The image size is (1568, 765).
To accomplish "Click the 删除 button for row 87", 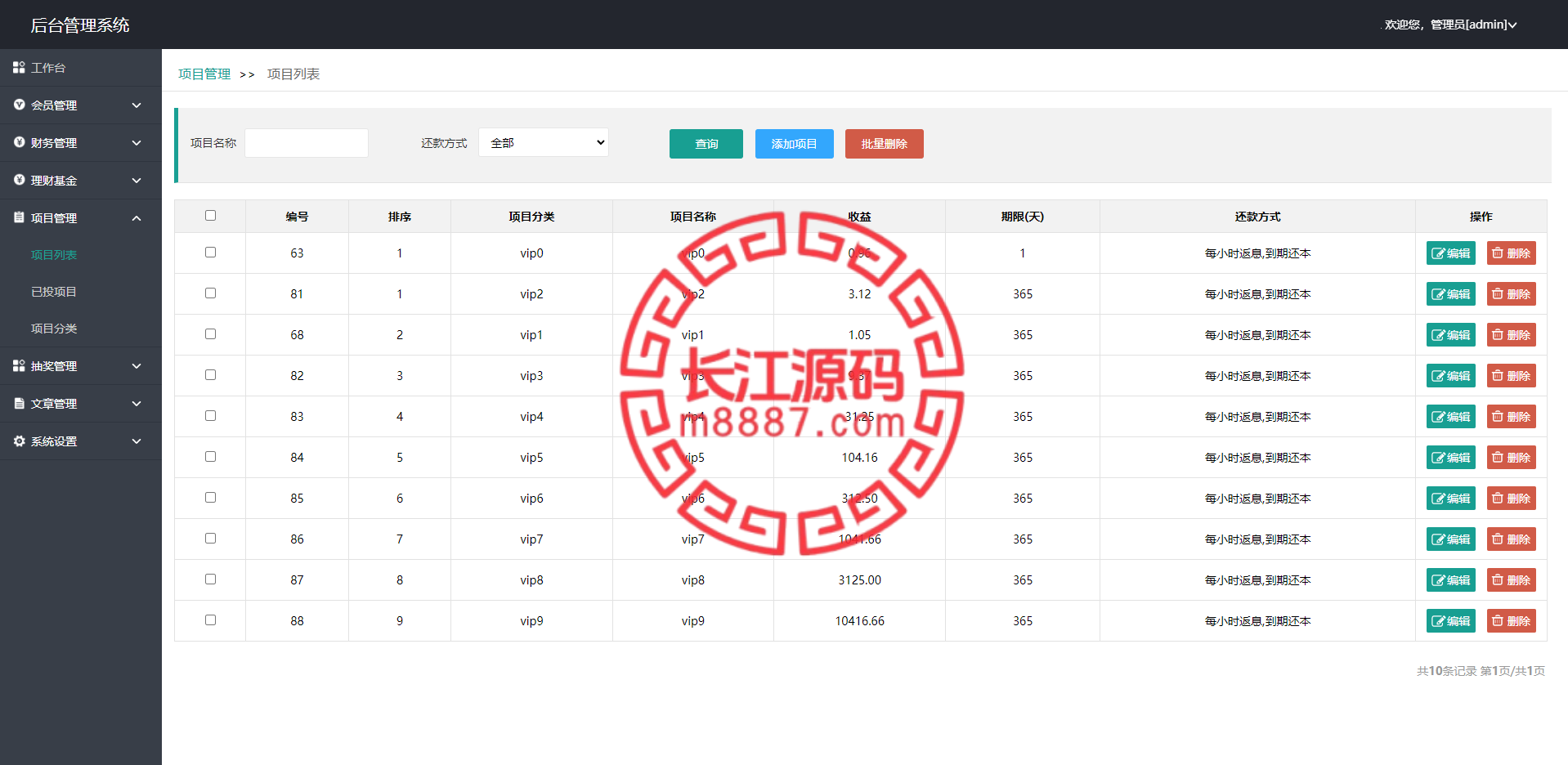I will 1512,580.
